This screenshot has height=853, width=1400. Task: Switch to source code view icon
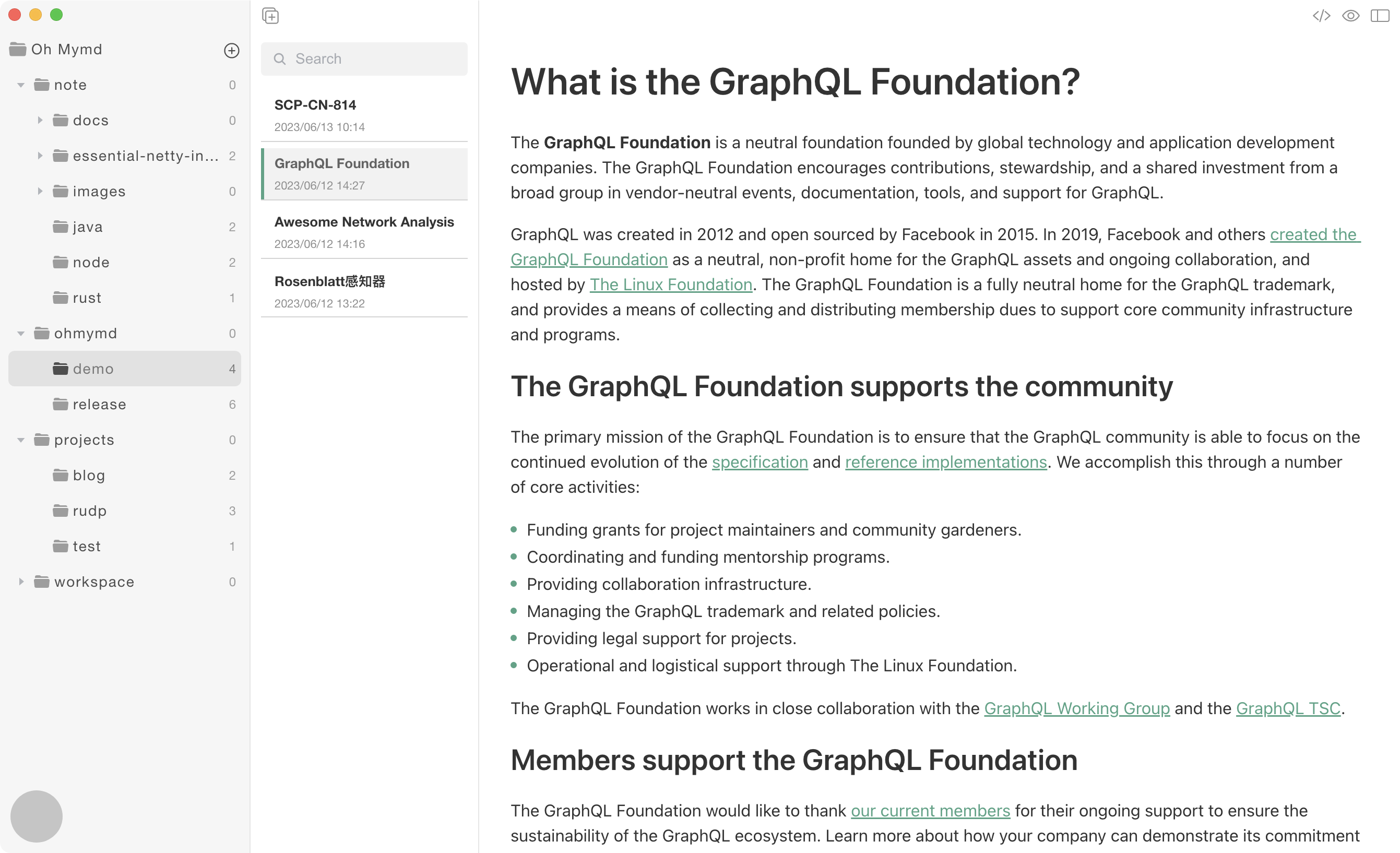1321,16
